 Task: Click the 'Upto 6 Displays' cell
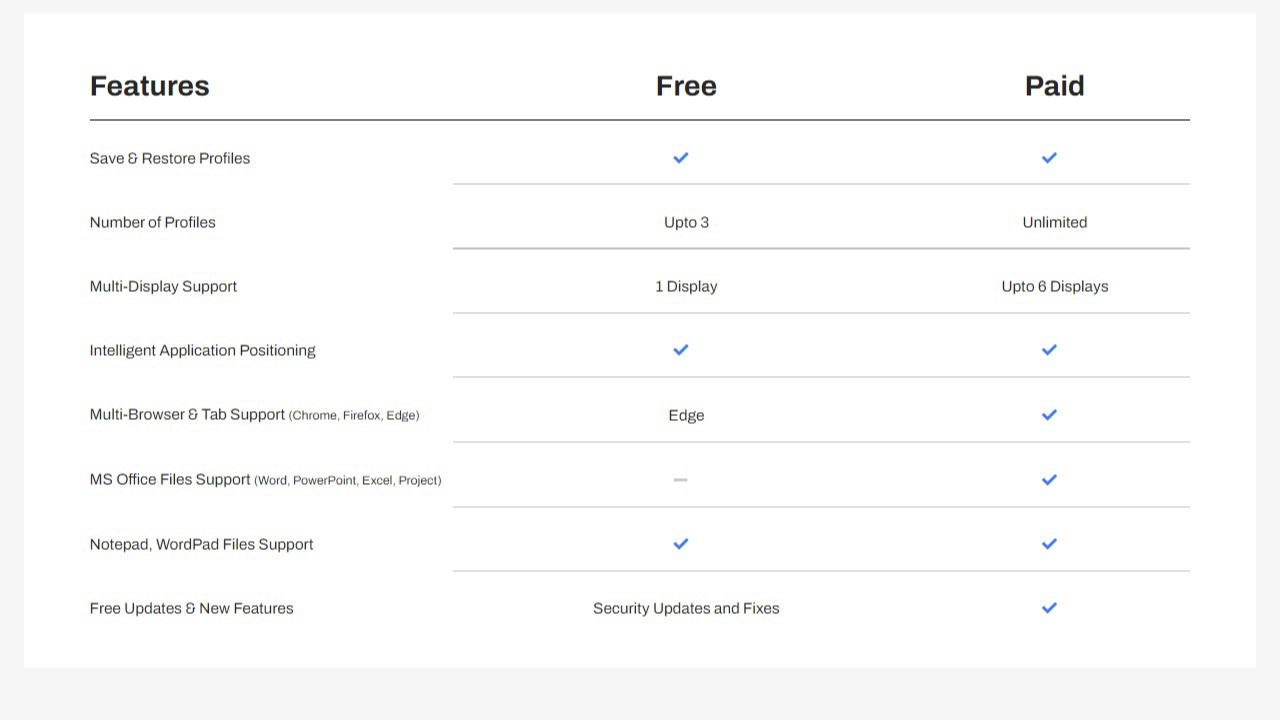point(1054,286)
